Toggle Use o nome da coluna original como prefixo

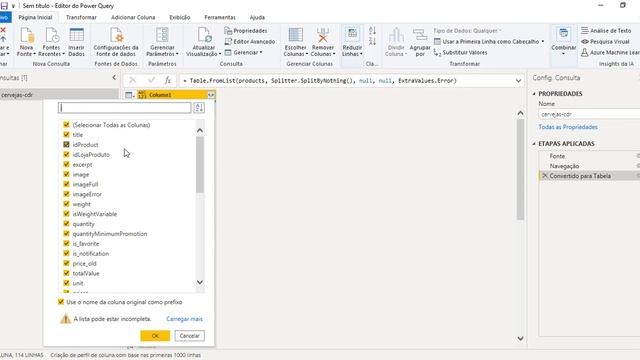point(61,302)
